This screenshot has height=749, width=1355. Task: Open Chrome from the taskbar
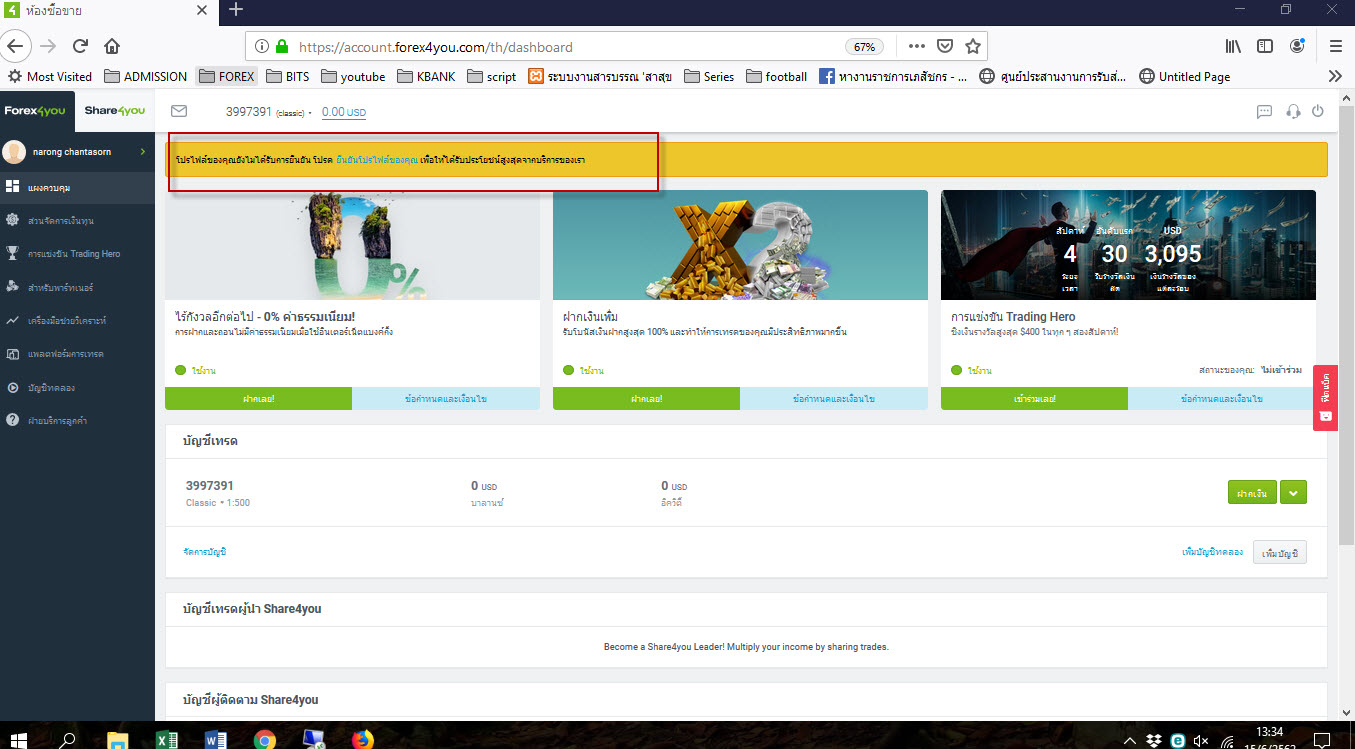click(264, 740)
